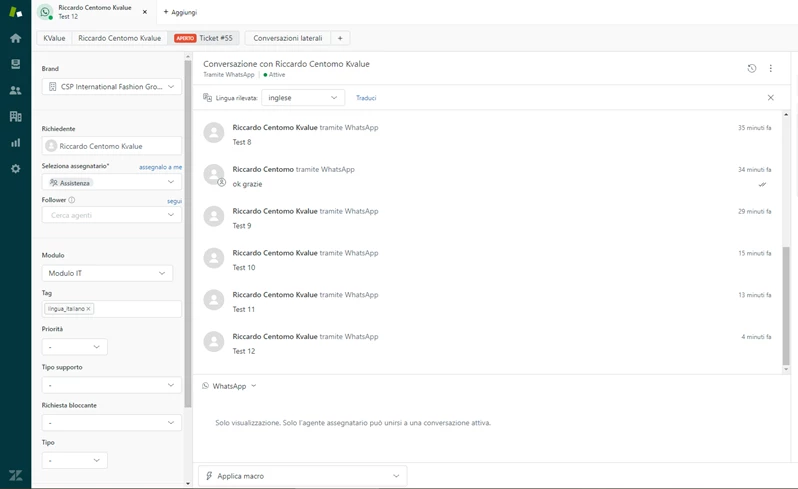Click avatar of ok grazie message
This screenshot has width=798, height=489.
point(214,175)
